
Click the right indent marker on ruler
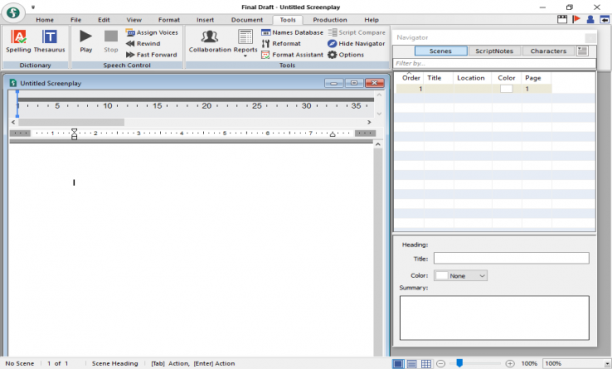333,134
